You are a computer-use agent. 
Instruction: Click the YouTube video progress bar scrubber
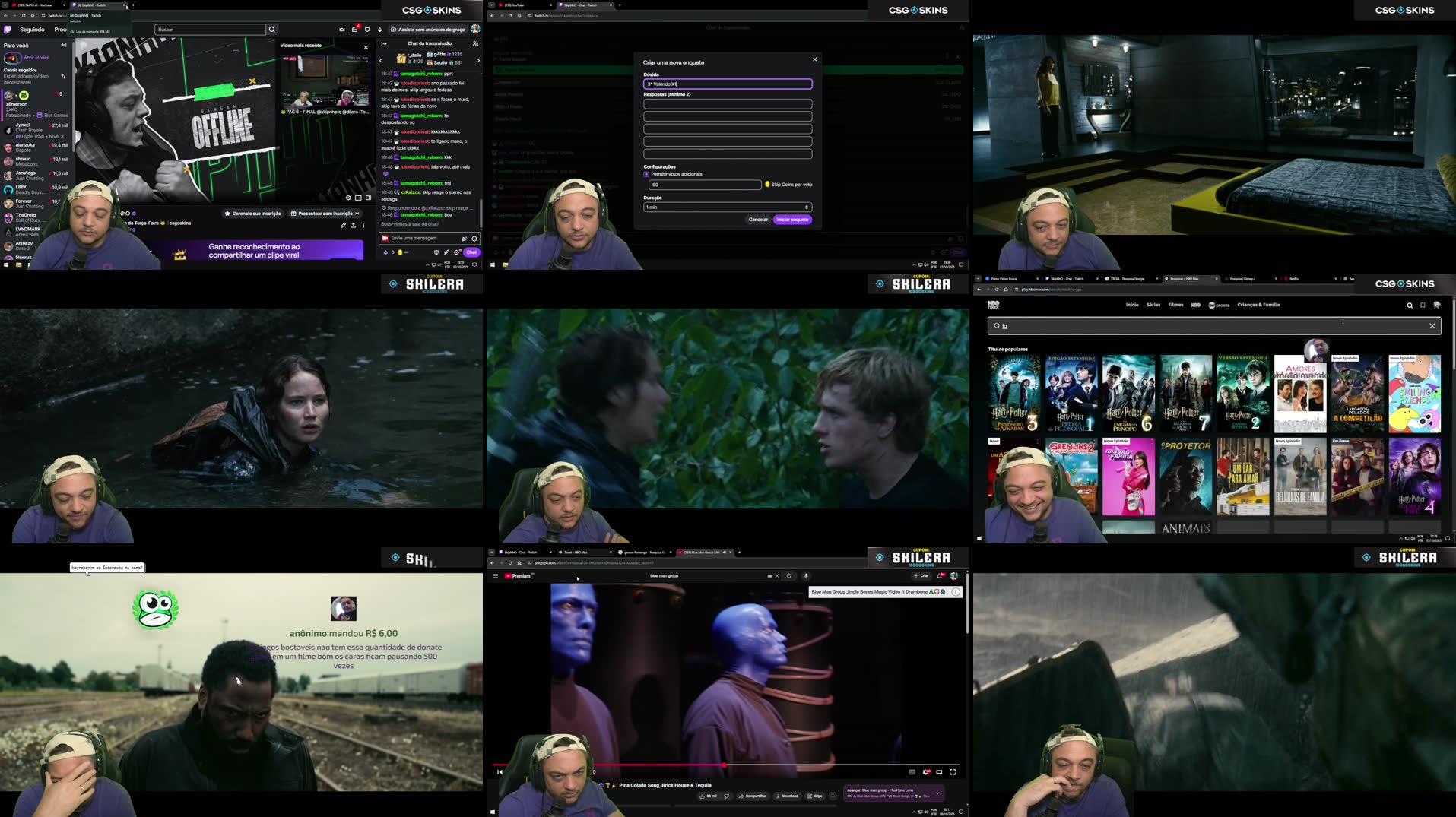724,765
